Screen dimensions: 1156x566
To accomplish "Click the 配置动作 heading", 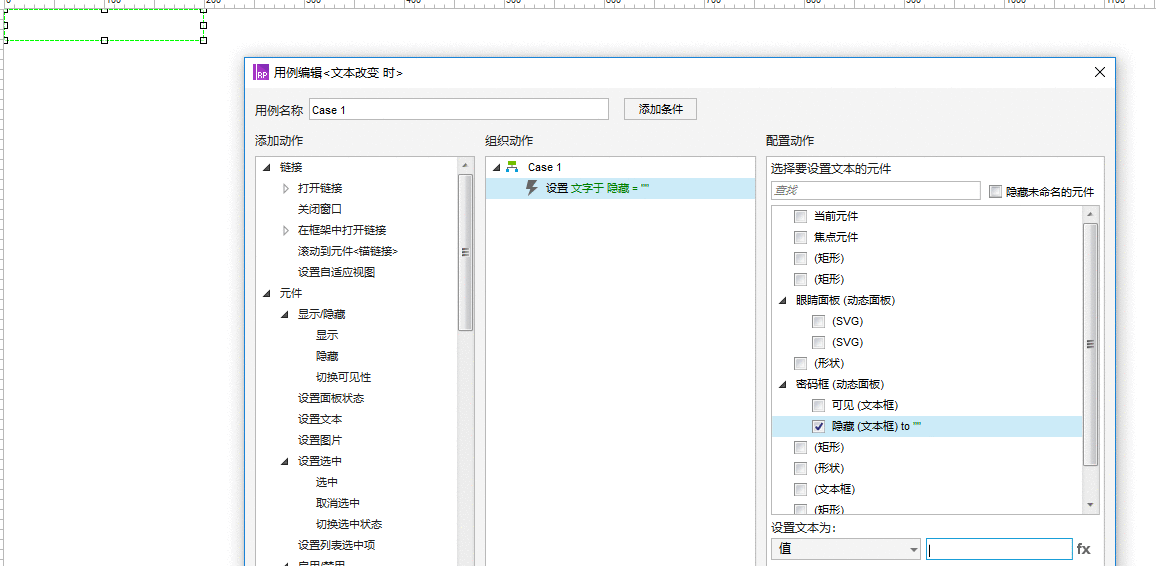I will [790, 141].
